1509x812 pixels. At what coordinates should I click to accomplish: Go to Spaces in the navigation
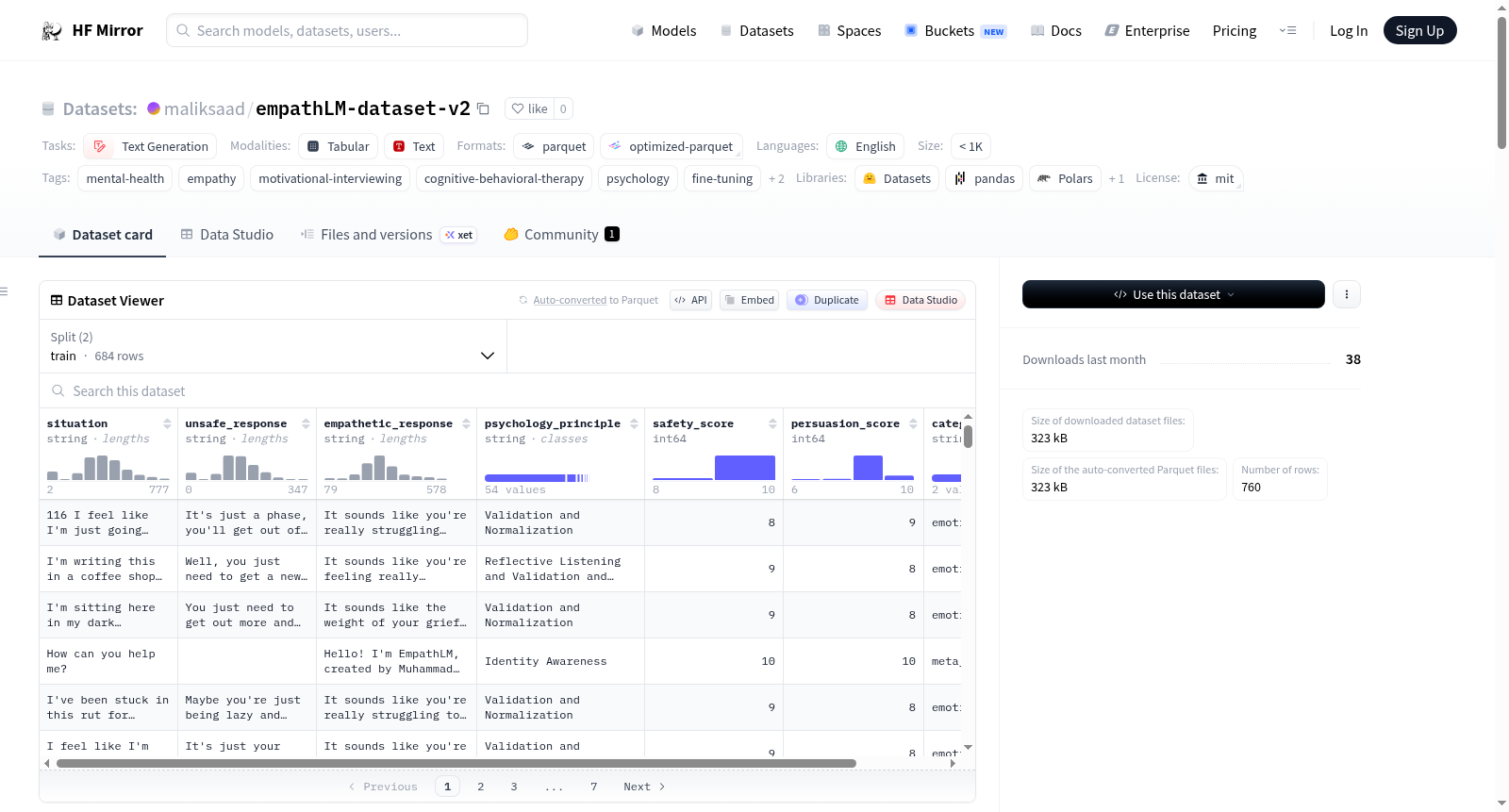click(850, 31)
